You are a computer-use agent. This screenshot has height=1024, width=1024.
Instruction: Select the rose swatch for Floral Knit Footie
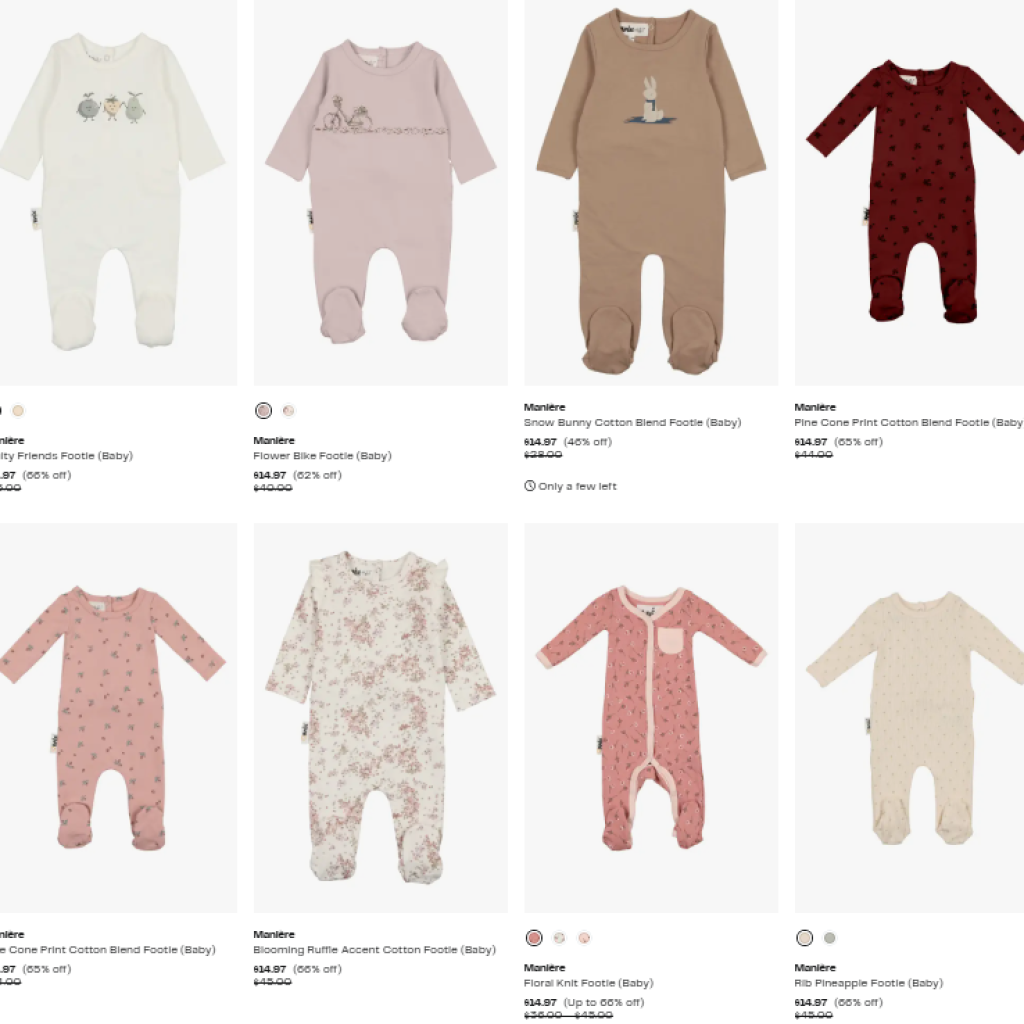(534, 938)
